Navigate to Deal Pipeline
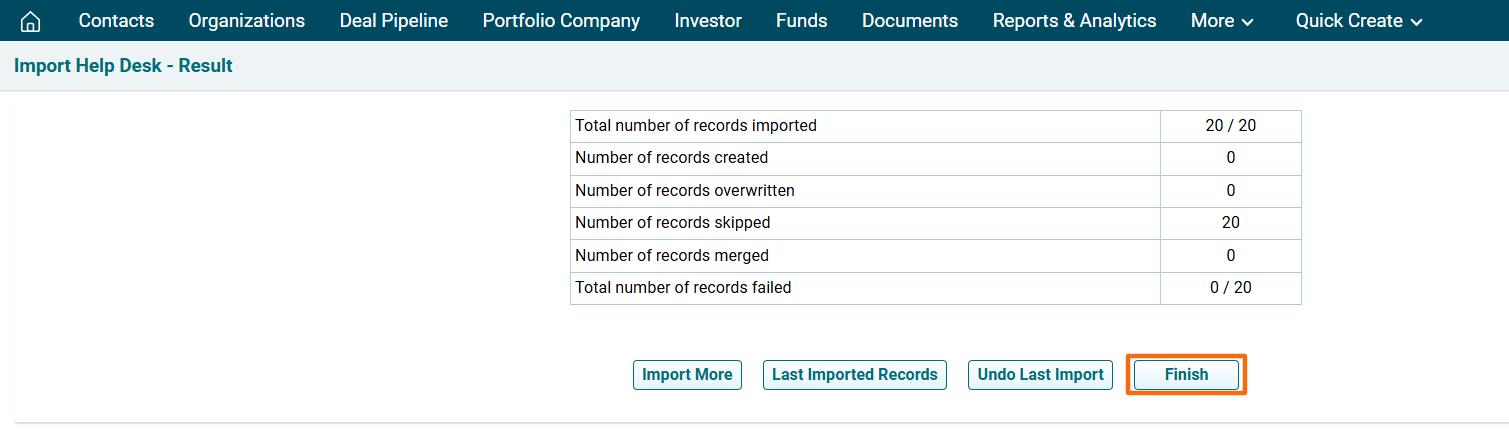 point(394,21)
